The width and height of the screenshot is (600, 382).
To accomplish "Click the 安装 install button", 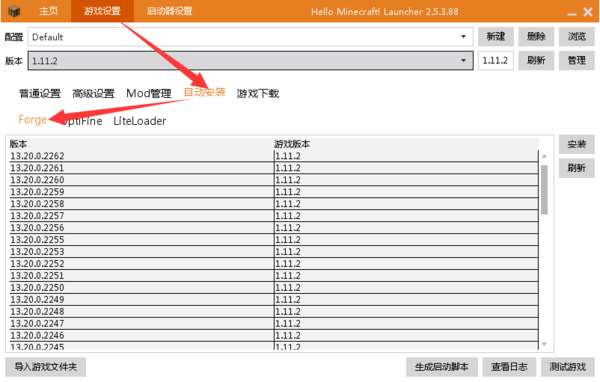I will pos(577,144).
